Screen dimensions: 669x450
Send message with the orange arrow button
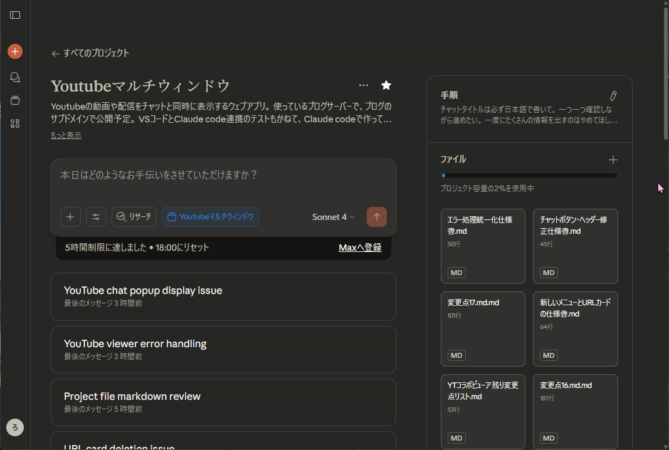[377, 217]
